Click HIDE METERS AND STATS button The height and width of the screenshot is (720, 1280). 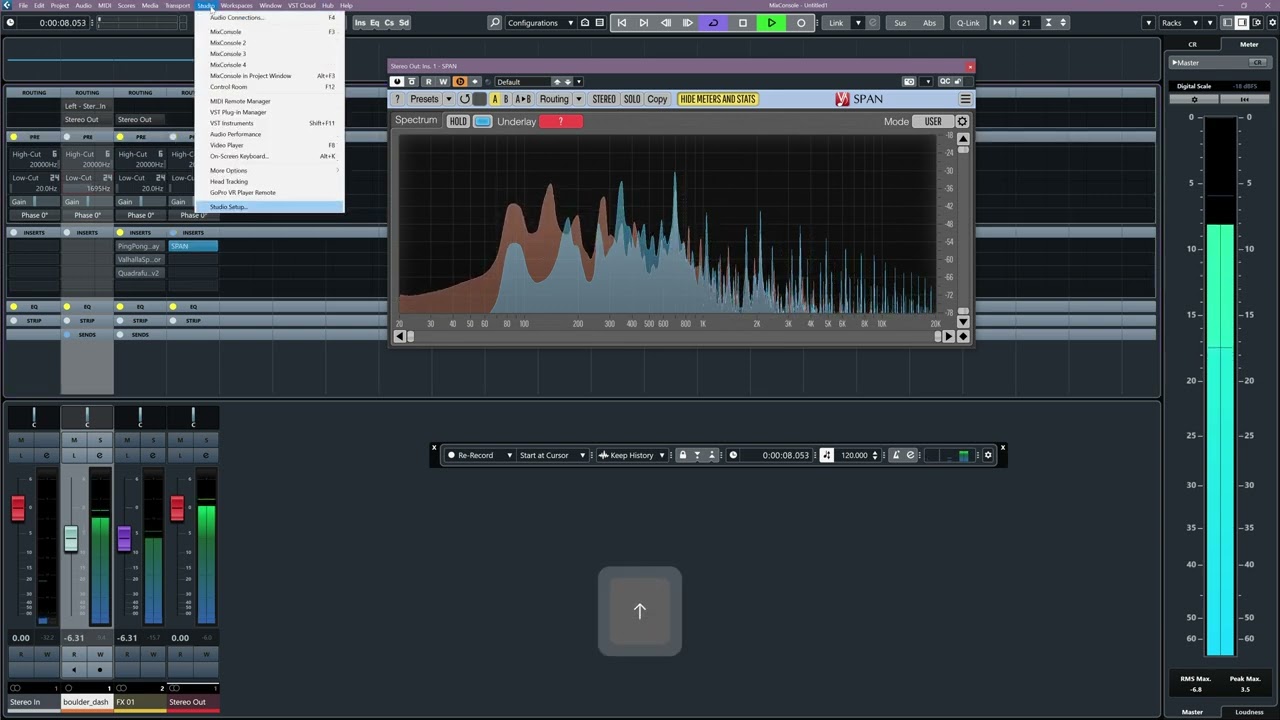pos(718,99)
